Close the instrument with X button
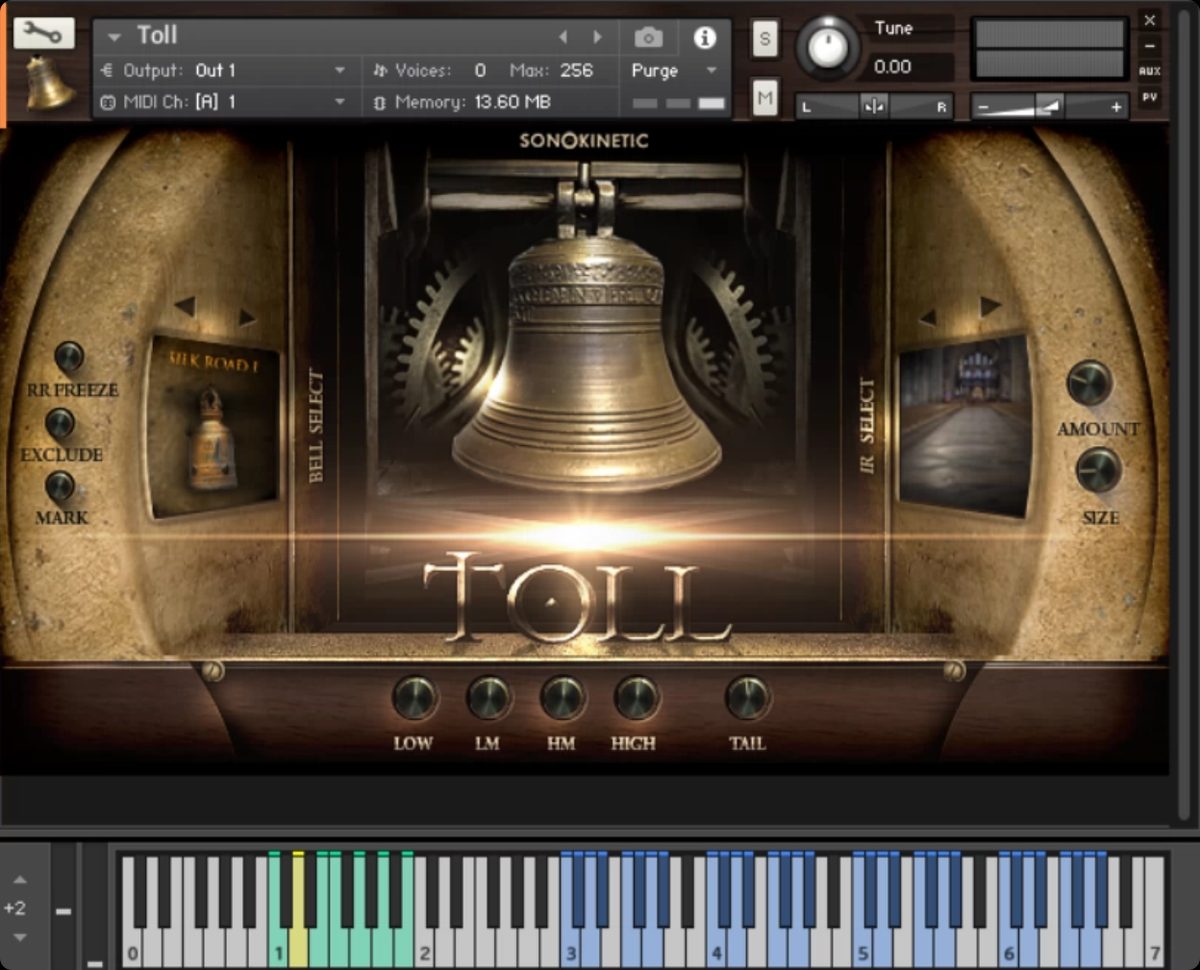1200x970 pixels. click(x=1150, y=19)
